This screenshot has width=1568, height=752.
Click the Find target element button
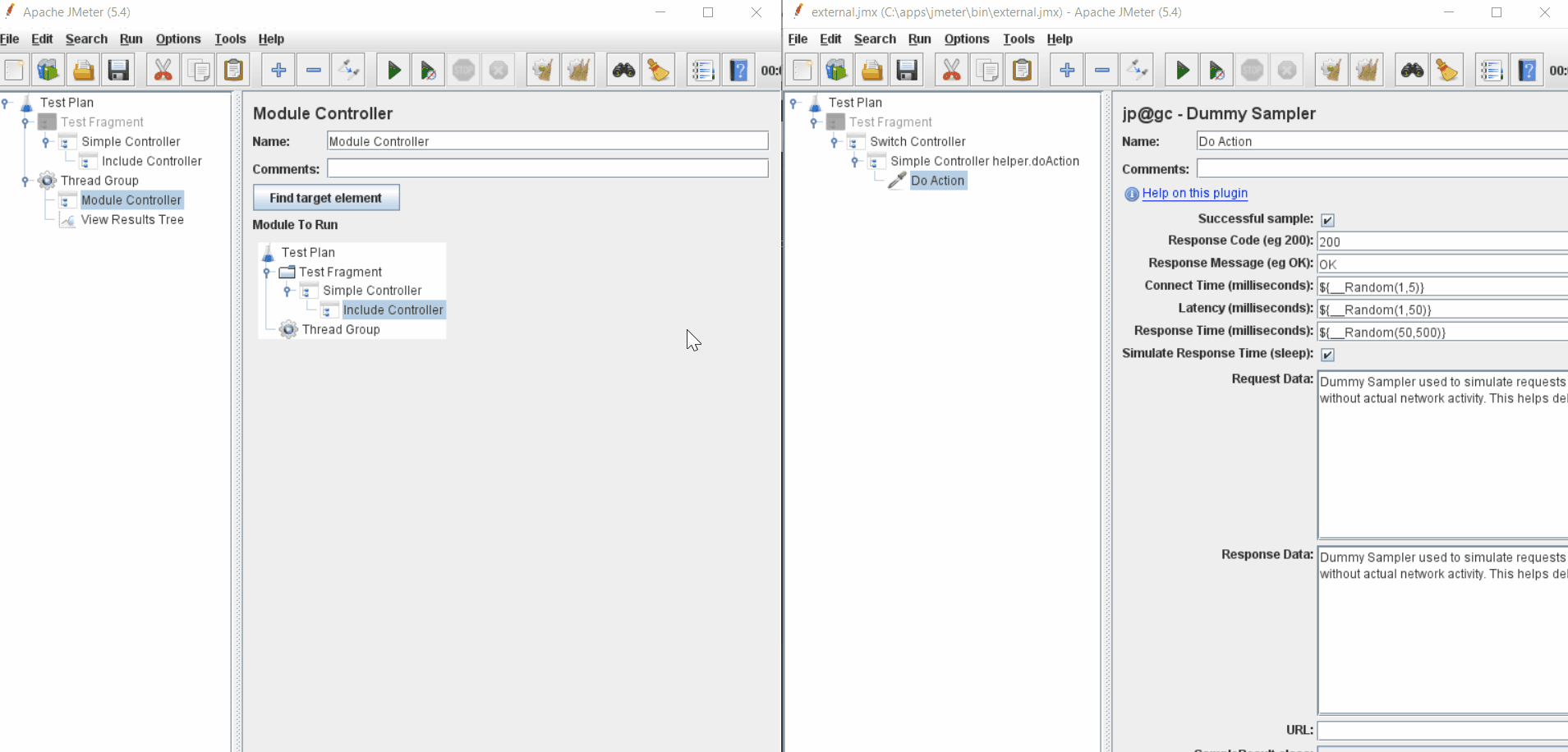[x=326, y=198]
